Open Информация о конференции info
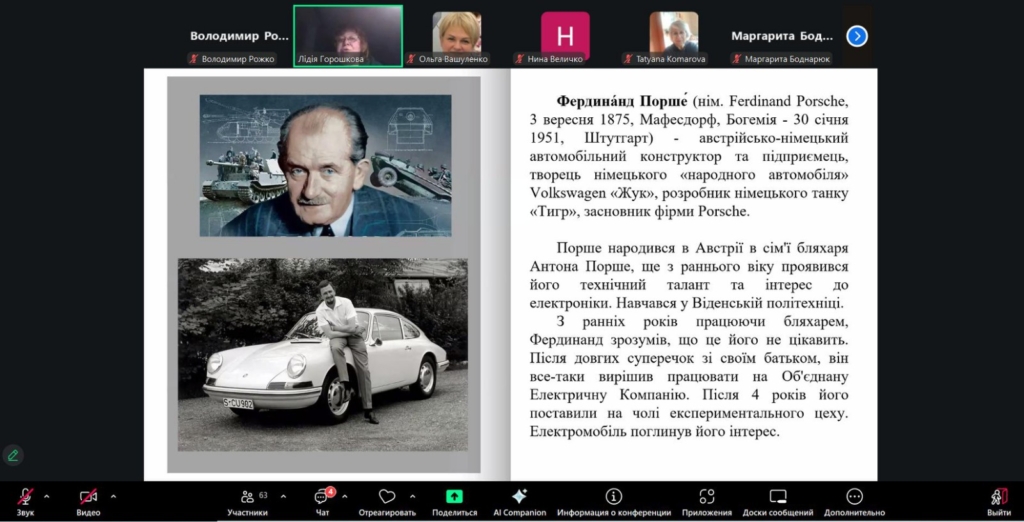 coord(613,498)
